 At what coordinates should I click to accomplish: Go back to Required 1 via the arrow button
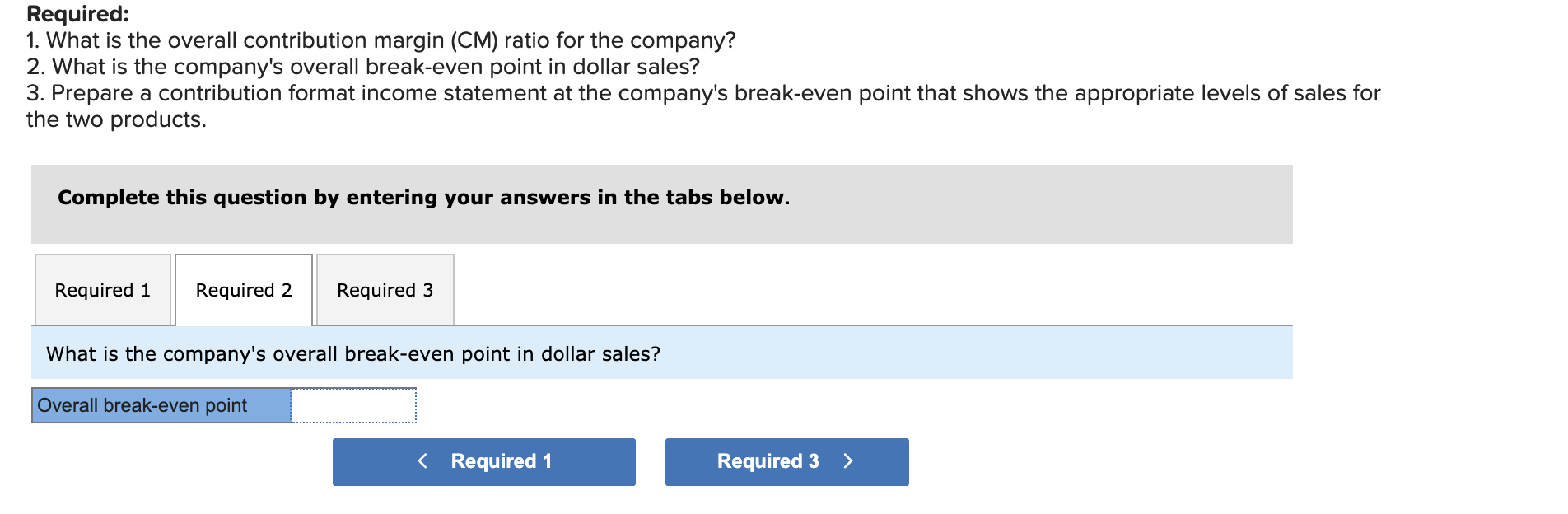pyautogui.click(x=483, y=461)
